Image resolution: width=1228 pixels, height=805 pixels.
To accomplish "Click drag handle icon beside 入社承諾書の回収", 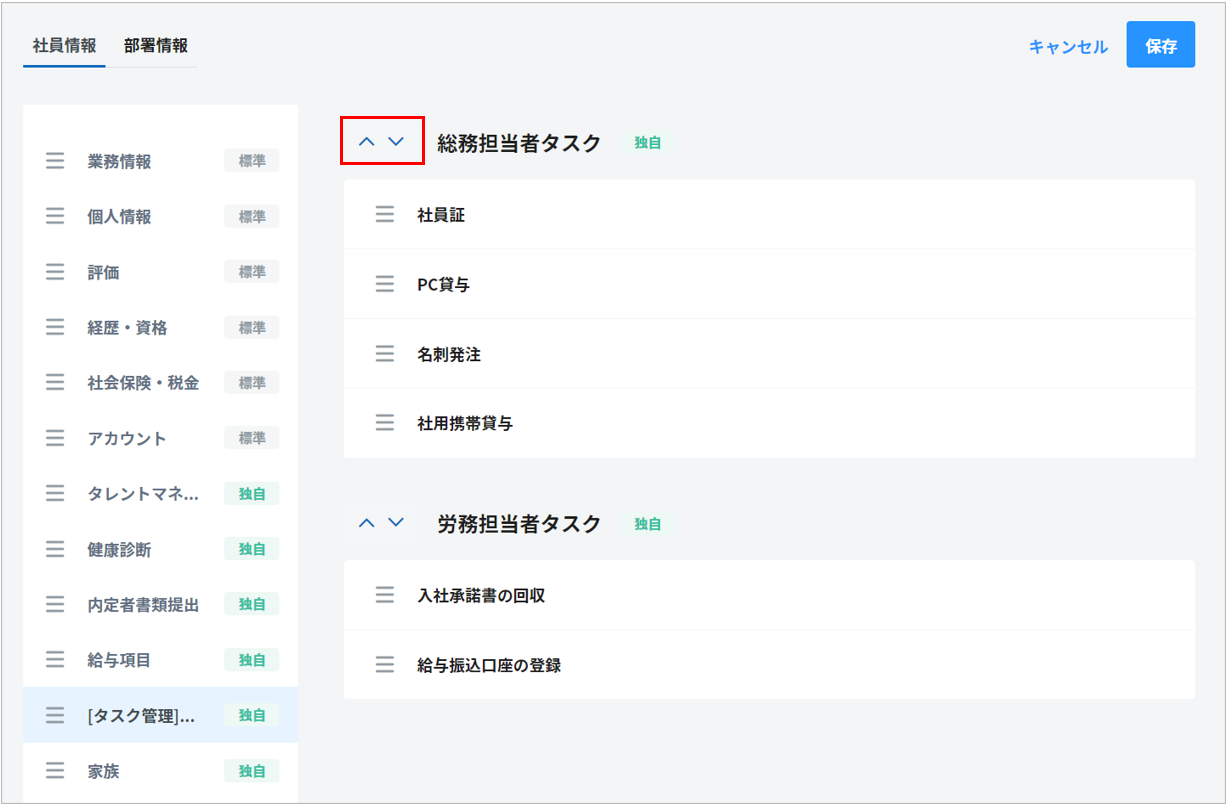I will [x=385, y=596].
